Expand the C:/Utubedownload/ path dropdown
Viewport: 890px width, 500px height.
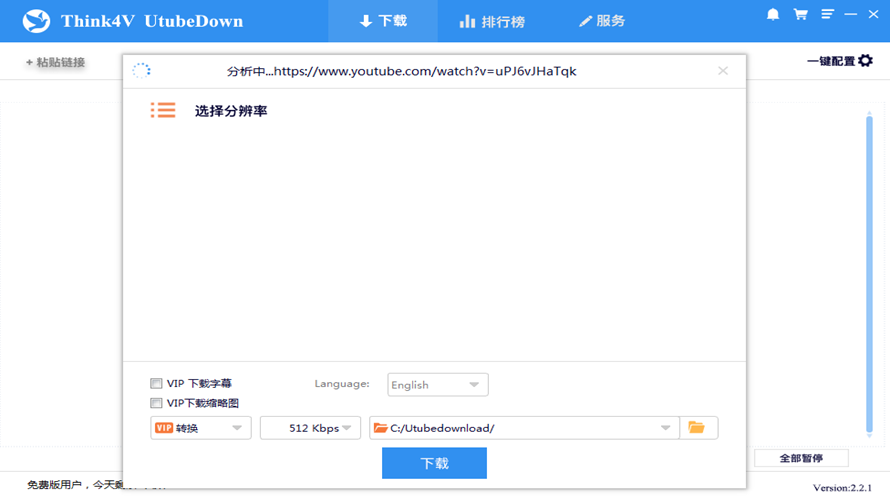(x=665, y=428)
